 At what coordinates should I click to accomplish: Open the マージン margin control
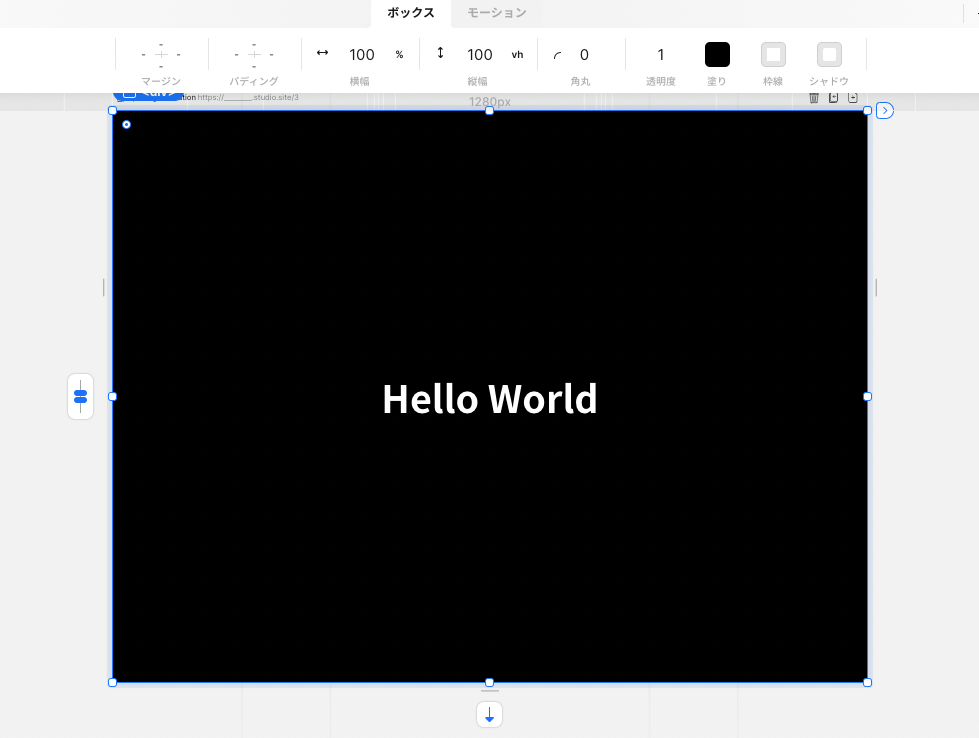coord(161,55)
